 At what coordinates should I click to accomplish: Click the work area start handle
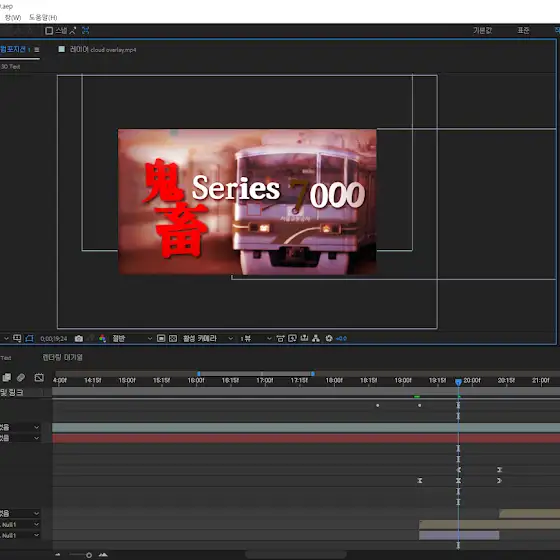[199, 374]
